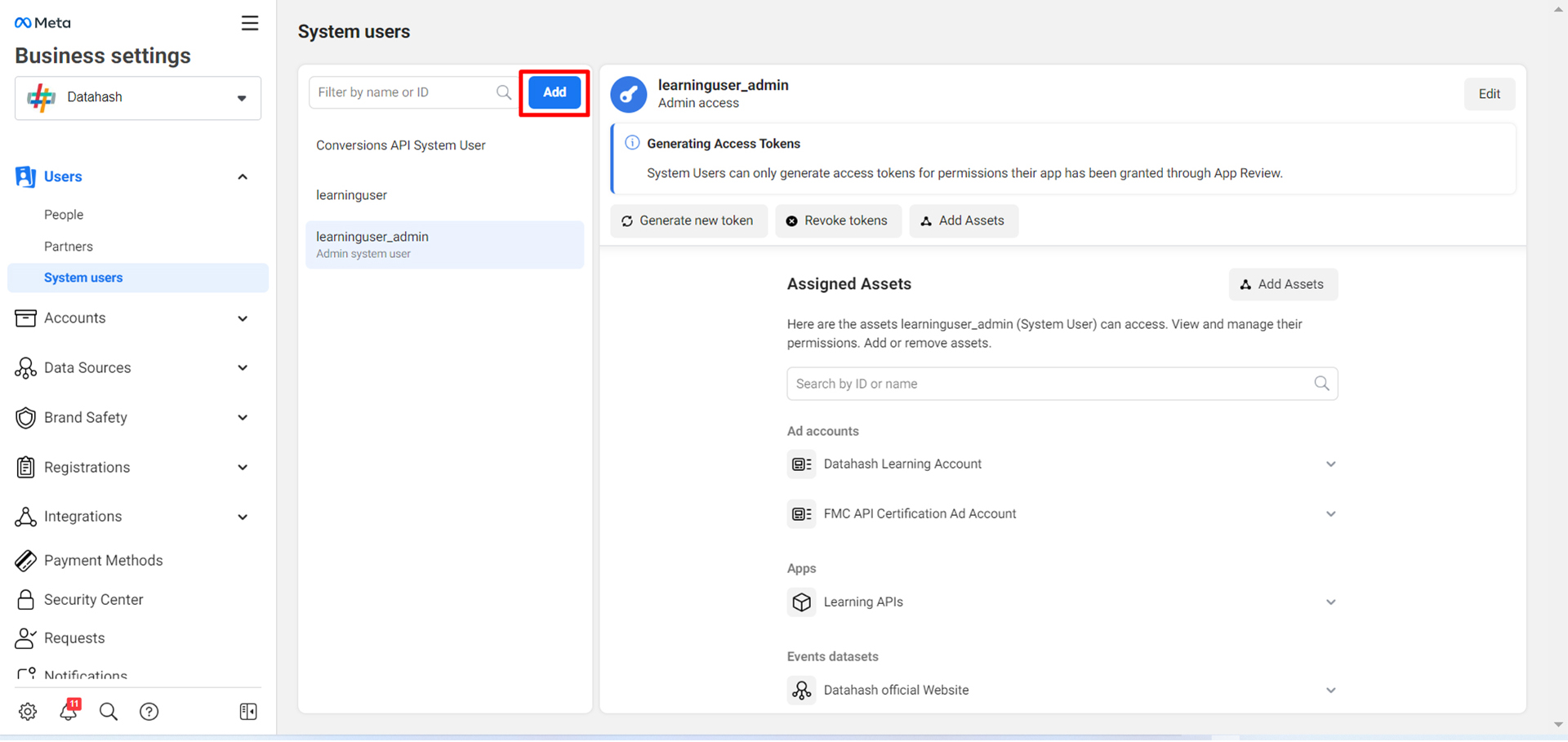1568x742 pixels.
Task: Click Add Assets in Assigned Assets header
Action: (1283, 284)
